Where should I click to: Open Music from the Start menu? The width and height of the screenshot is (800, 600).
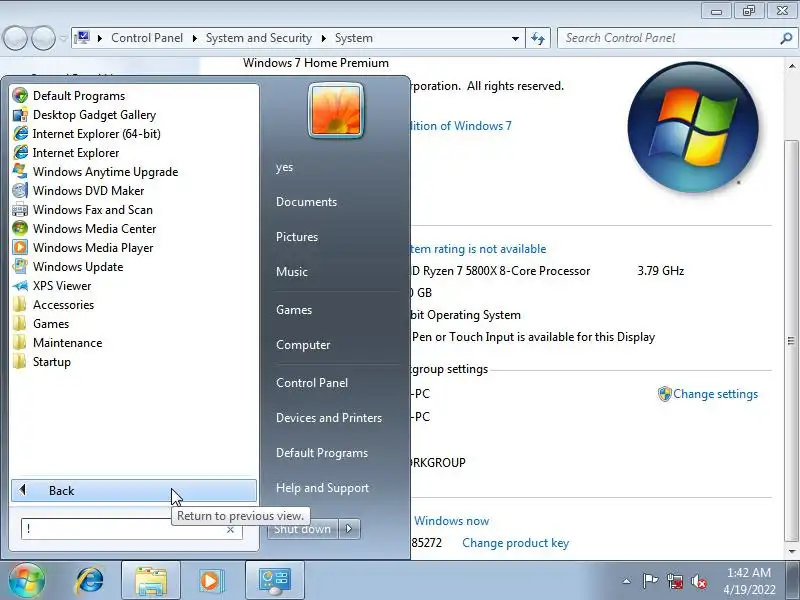[292, 271]
